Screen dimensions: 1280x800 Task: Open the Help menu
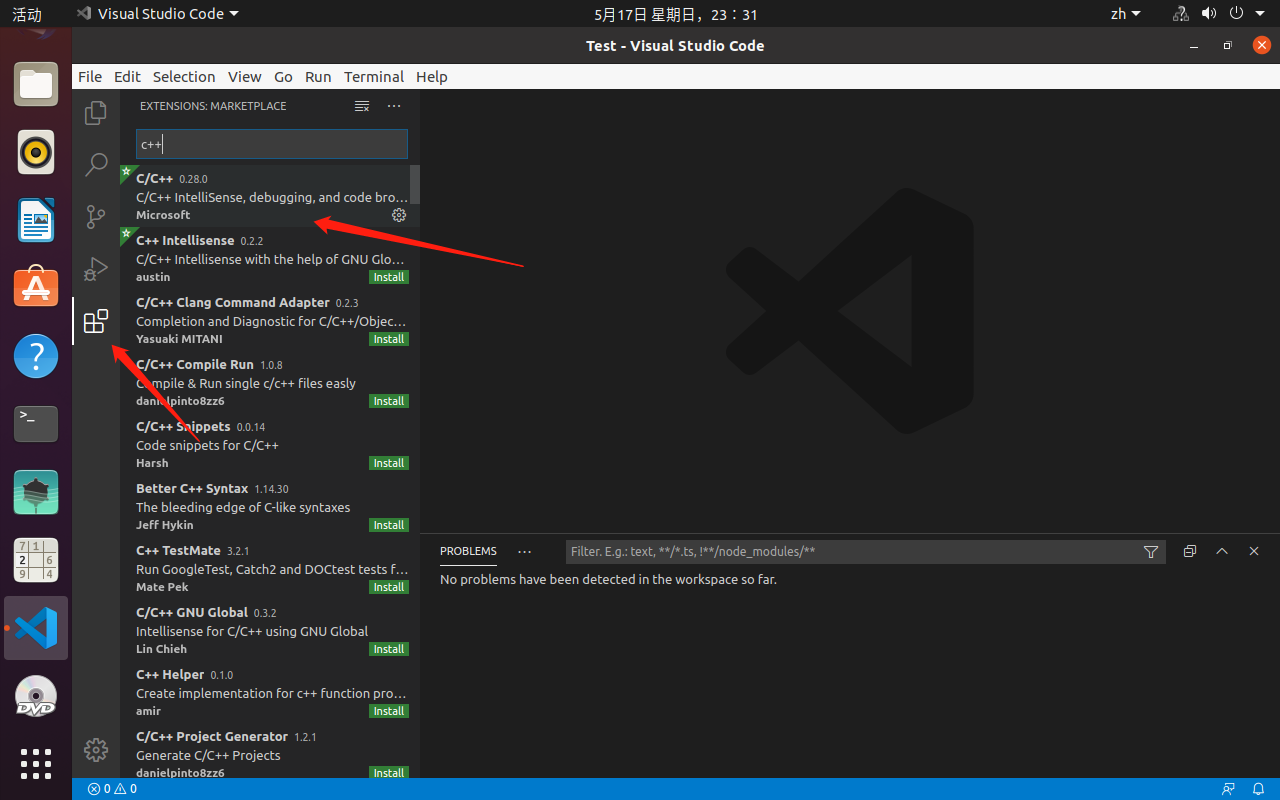point(432,77)
